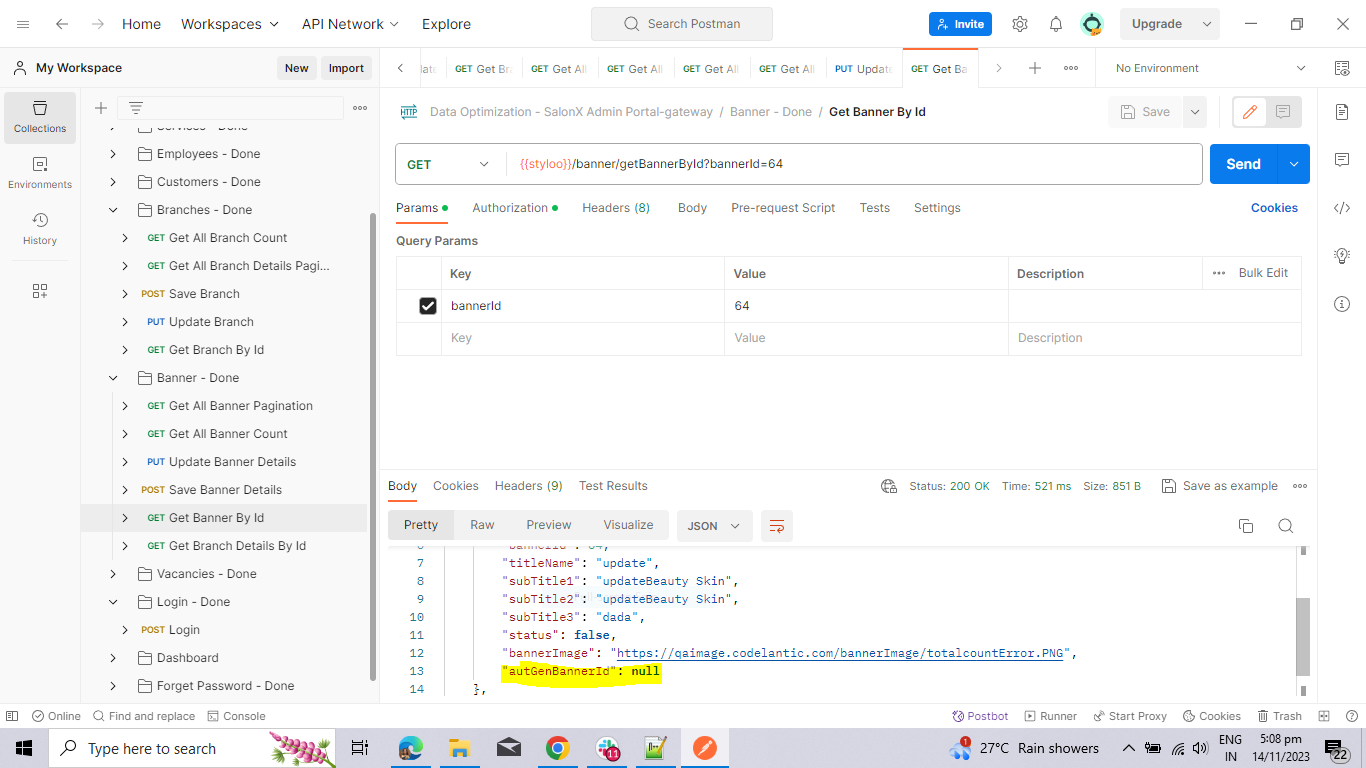Open the GET method dropdown
Image resolution: width=1366 pixels, height=768 pixels.
(449, 164)
